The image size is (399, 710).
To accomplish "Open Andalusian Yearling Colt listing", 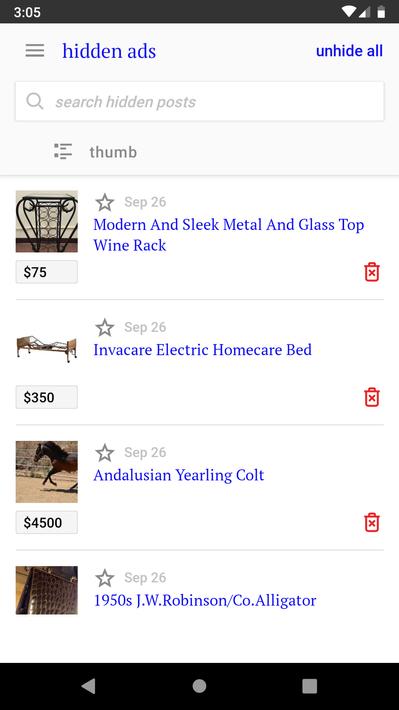I will 178,475.
